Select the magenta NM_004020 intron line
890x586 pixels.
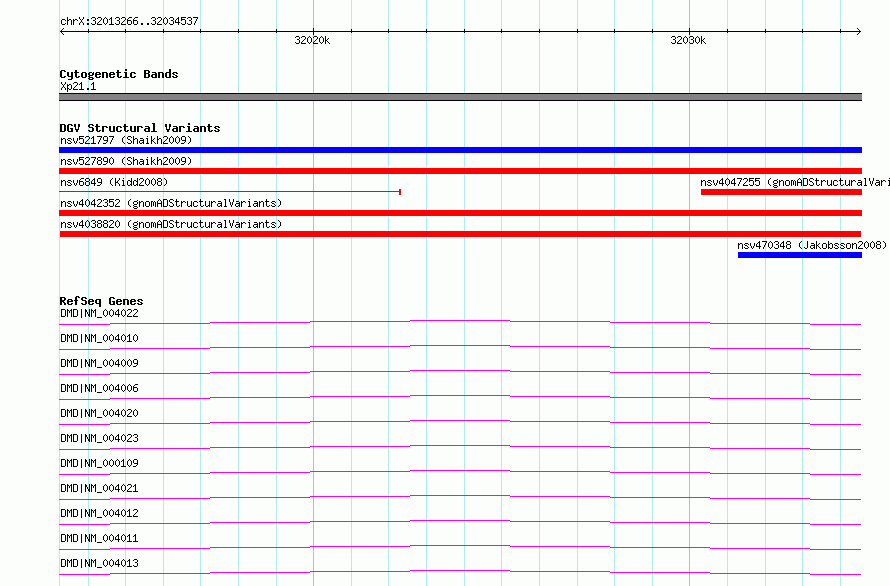(460, 421)
